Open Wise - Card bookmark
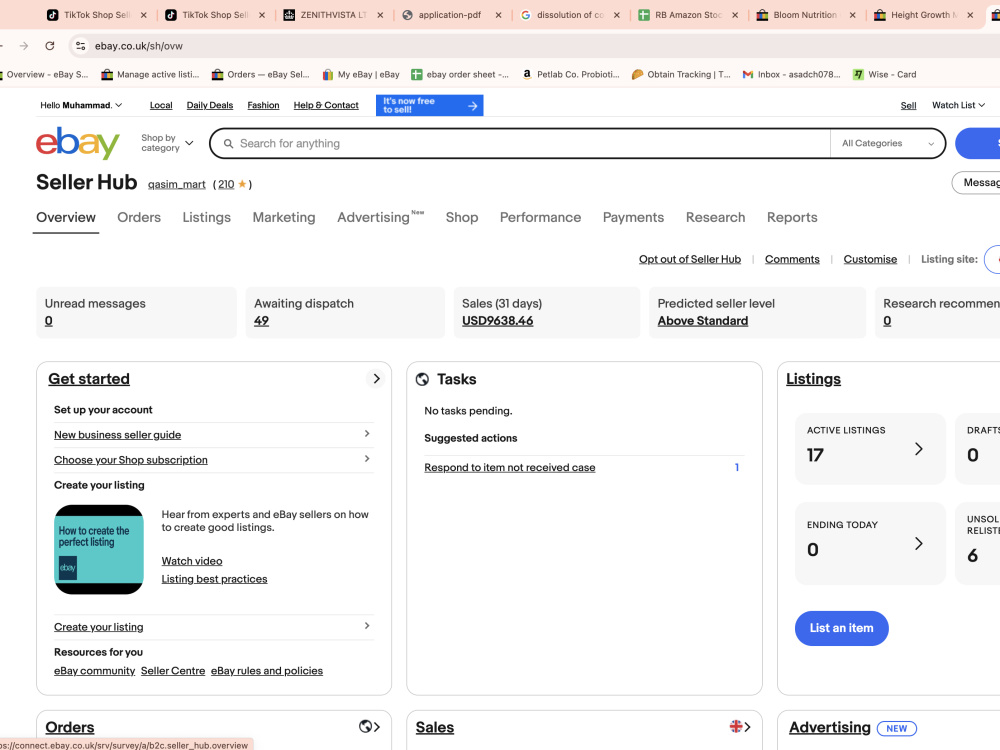The image size is (1000, 750). click(885, 75)
